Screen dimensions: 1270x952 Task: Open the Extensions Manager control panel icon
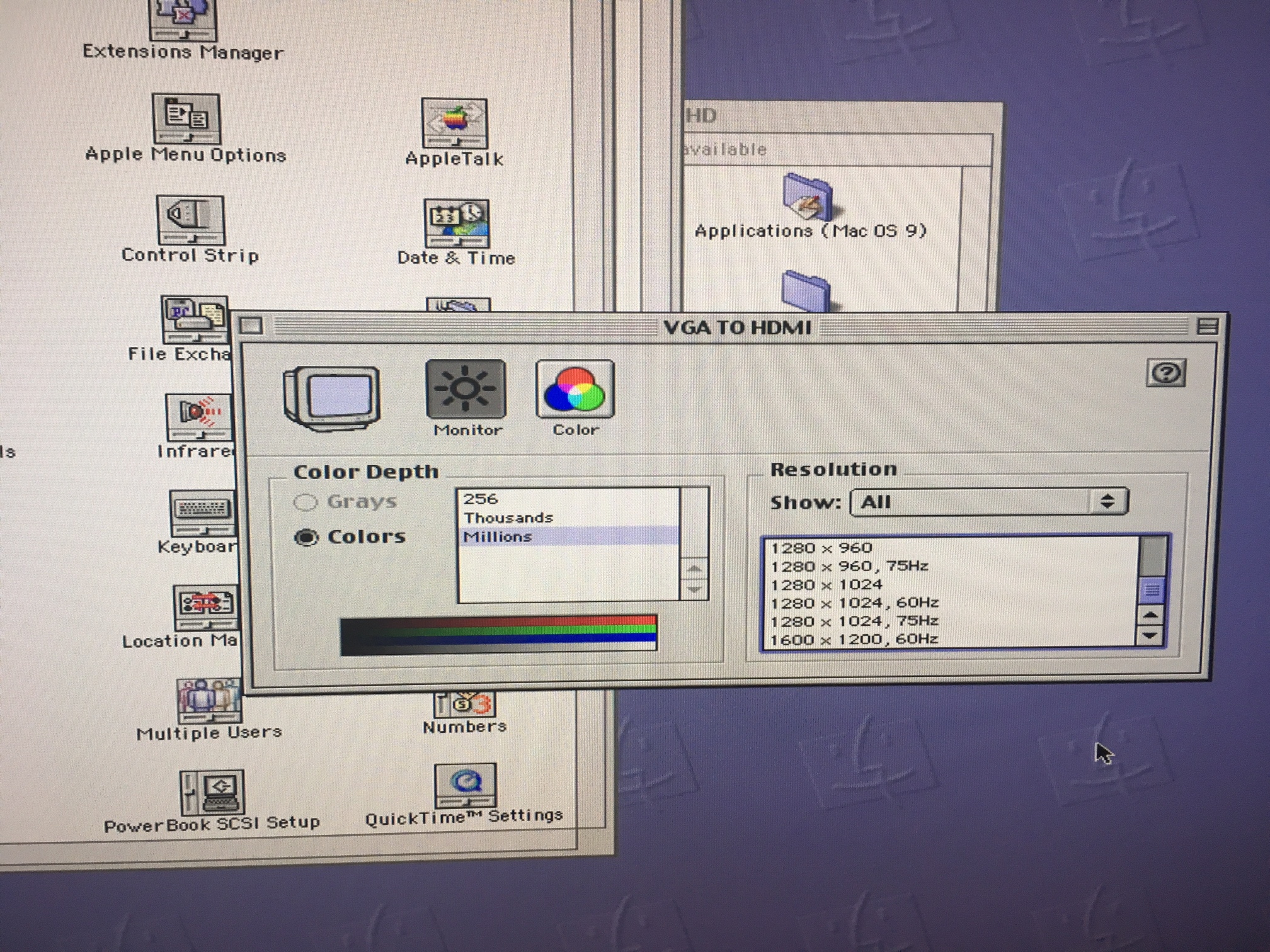point(183,20)
